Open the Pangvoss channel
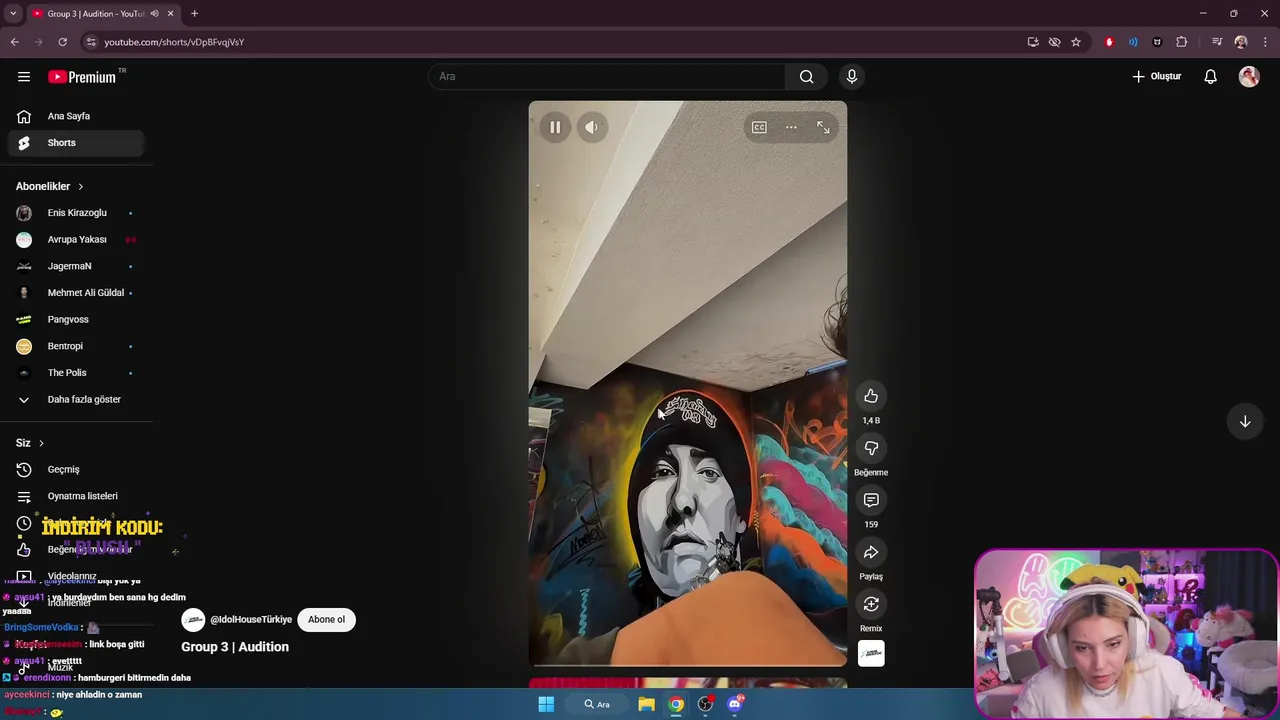The image size is (1280, 720). click(x=76, y=320)
